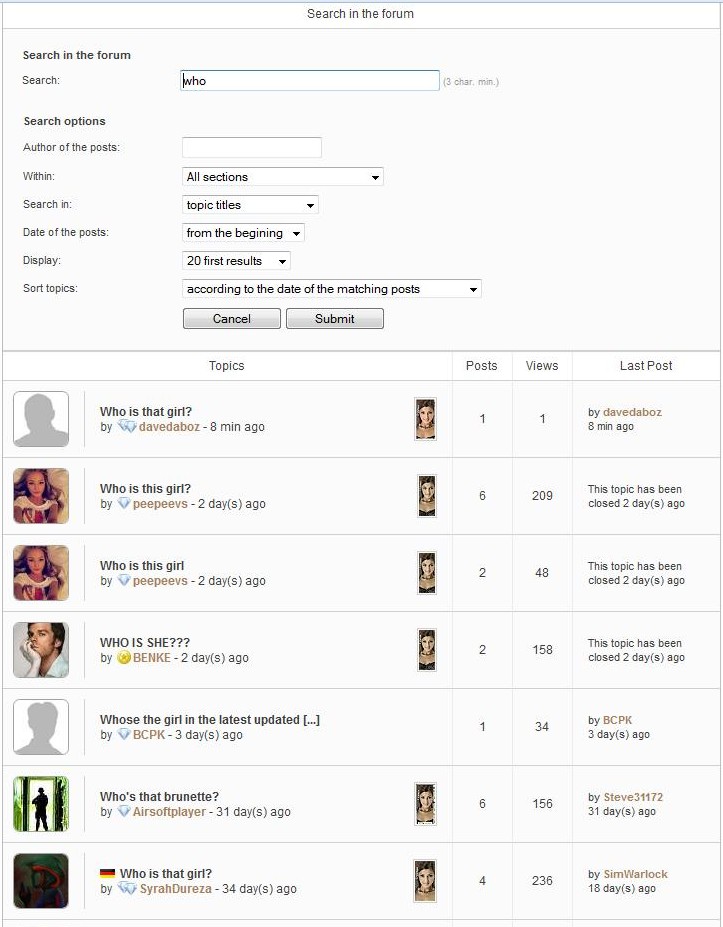Image resolution: width=723 pixels, height=927 pixels.
Task: Click the diamond badge next to BCPK
Action: 124,734
